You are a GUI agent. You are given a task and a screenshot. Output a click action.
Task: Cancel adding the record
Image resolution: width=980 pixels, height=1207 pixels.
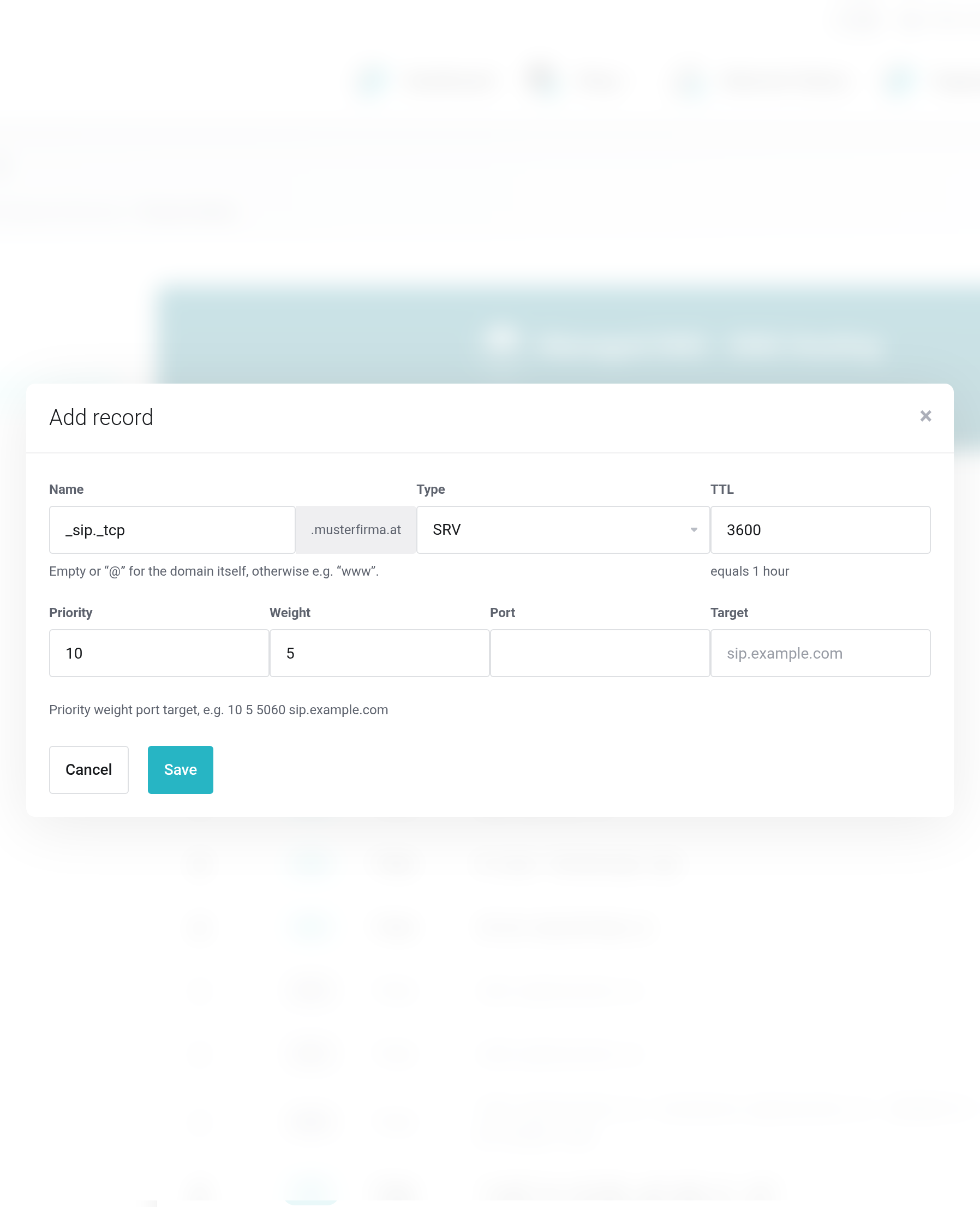(x=88, y=769)
